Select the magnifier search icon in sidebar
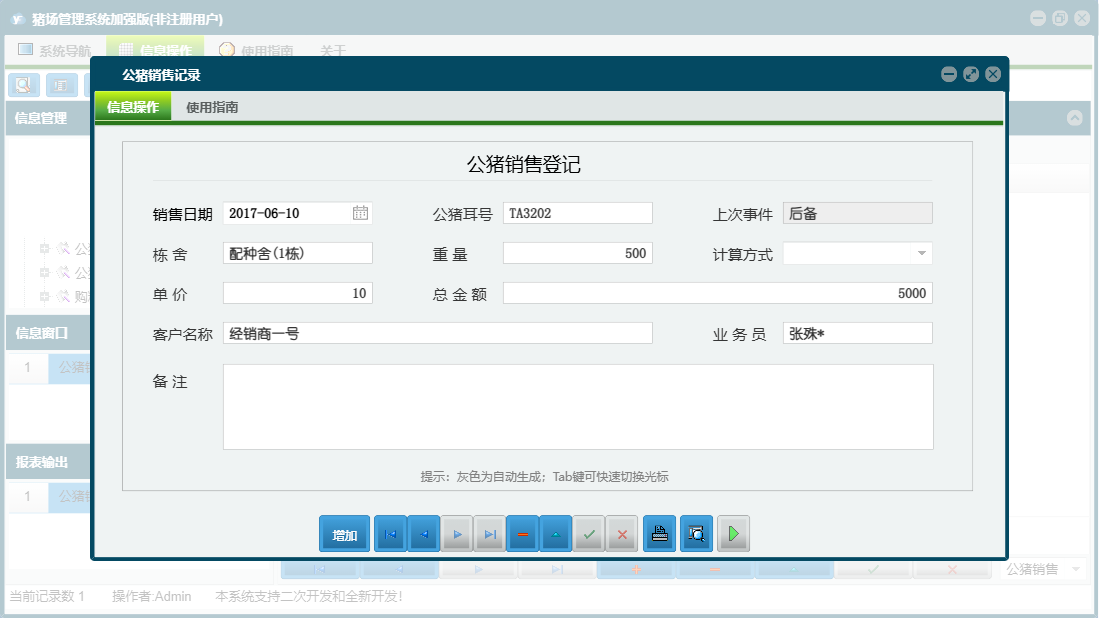Image resolution: width=1099 pixels, height=618 pixels. (23, 84)
